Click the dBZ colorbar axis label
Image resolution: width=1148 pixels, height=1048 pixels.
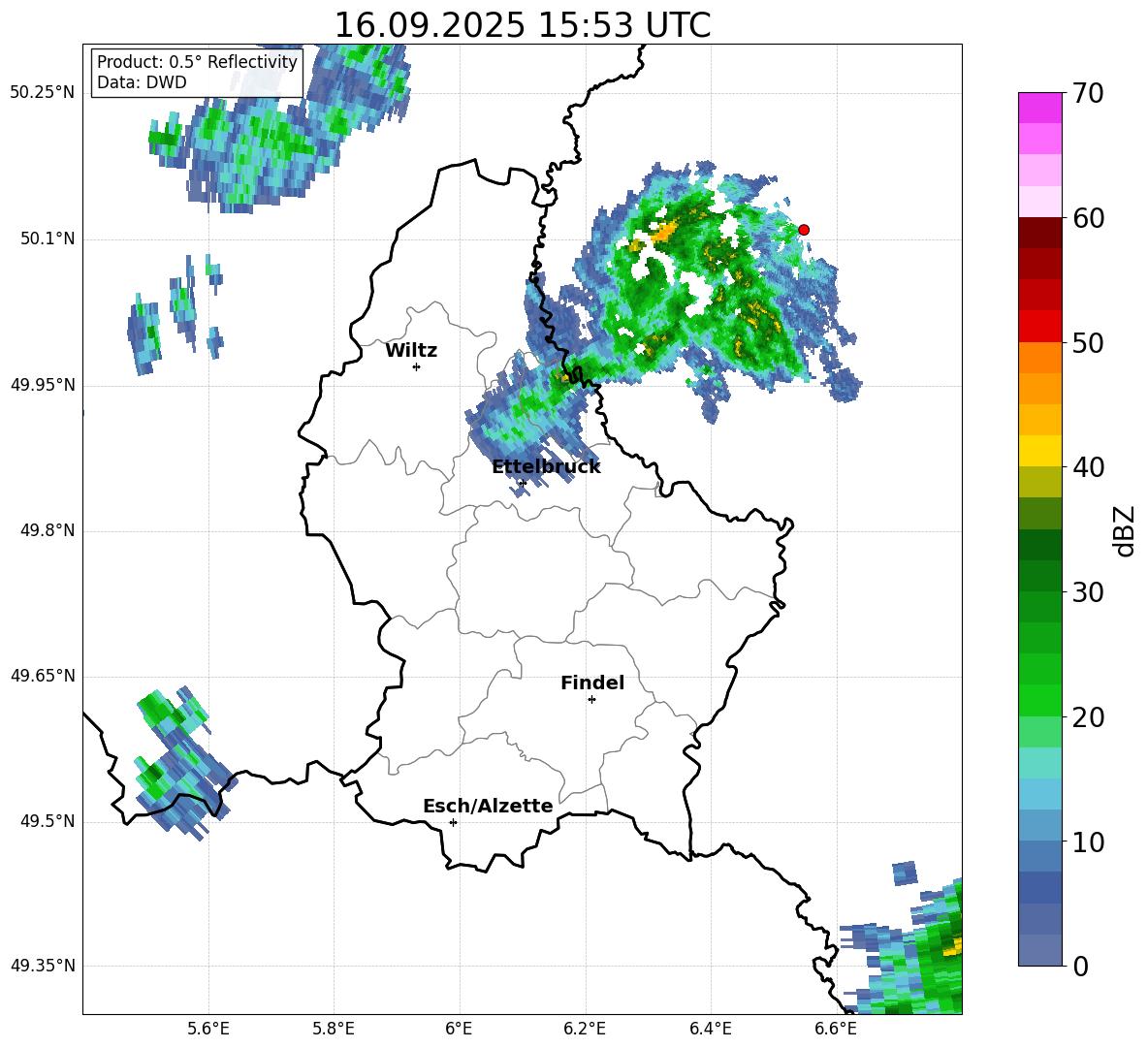pyautogui.click(x=1124, y=530)
